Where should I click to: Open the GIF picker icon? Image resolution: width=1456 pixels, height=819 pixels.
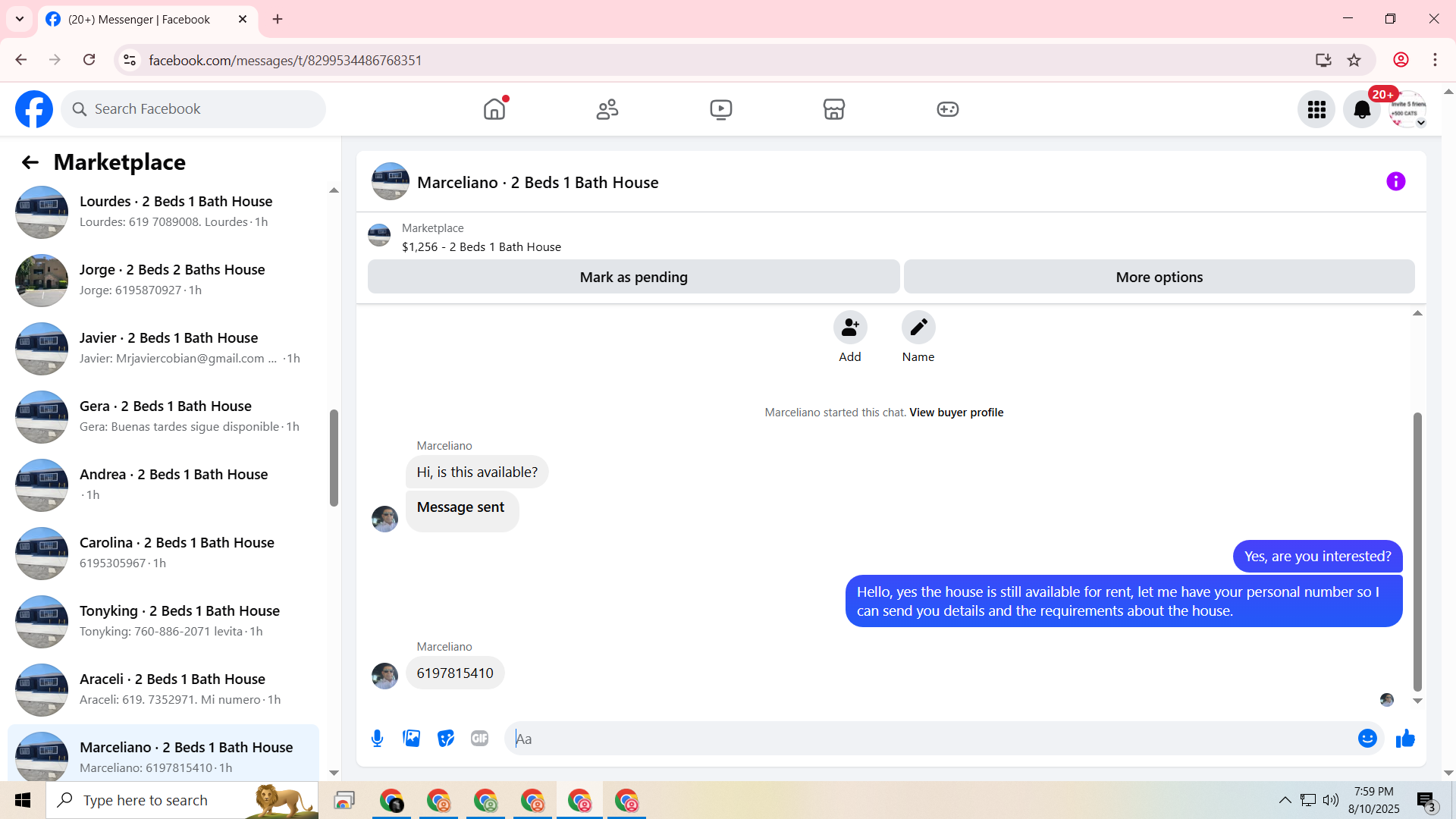pyautogui.click(x=479, y=739)
